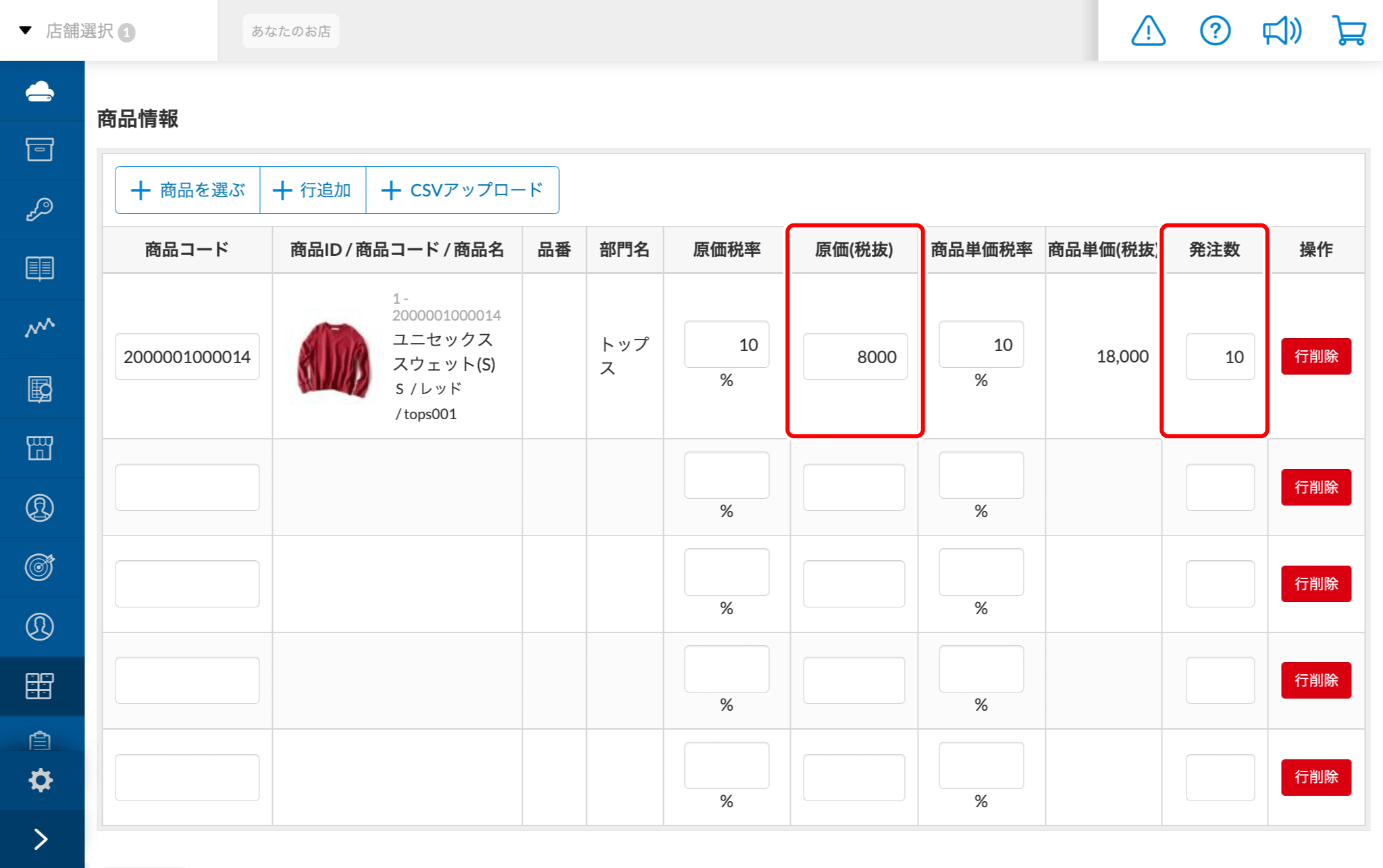This screenshot has height=868, width=1383.
Task: Open the inventory shelves sidebar icon
Action: click(40, 686)
